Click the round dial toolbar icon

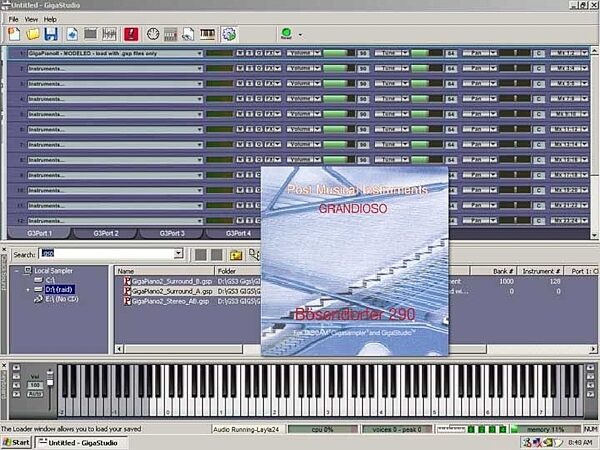click(x=153, y=34)
